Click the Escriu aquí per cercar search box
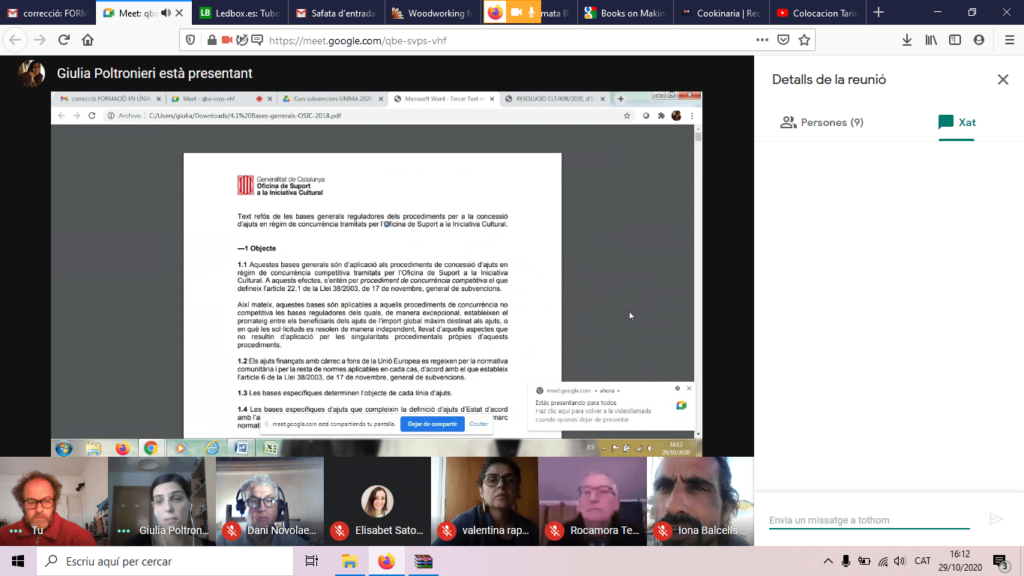Image resolution: width=1024 pixels, height=576 pixels. (165, 561)
